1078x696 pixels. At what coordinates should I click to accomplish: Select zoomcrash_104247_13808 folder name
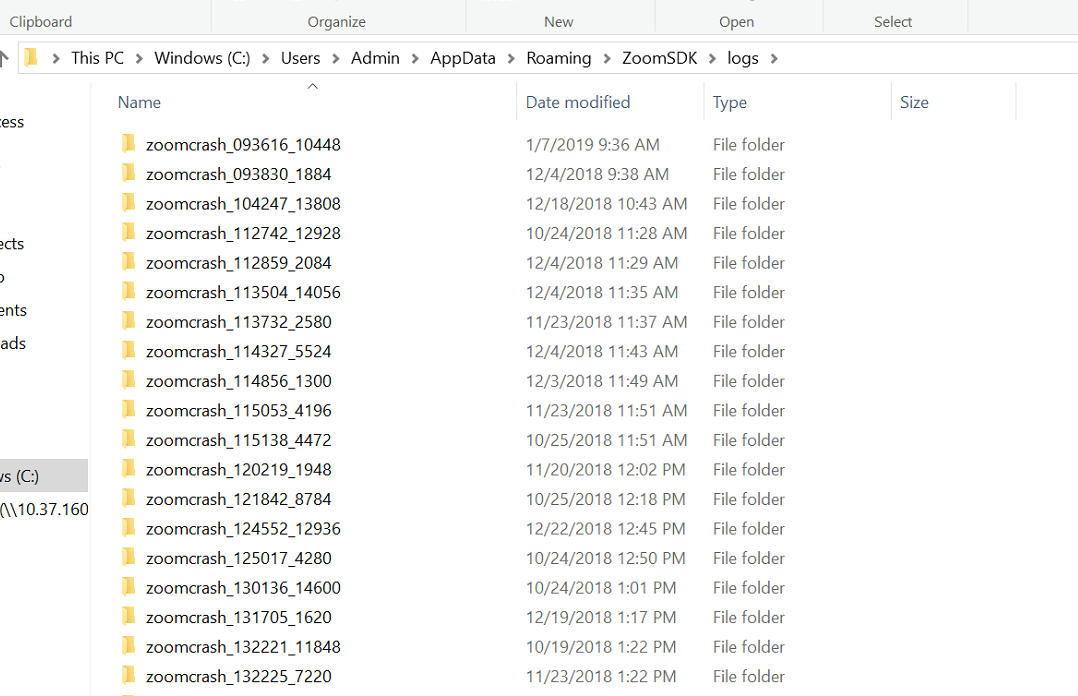(243, 204)
